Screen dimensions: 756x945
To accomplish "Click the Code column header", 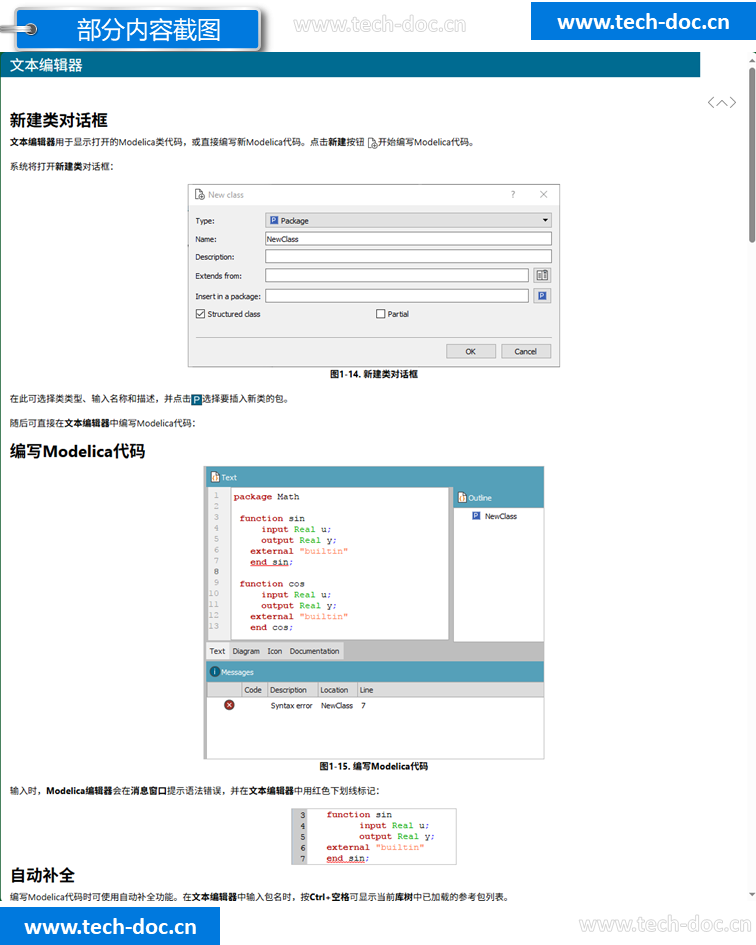I will [253, 689].
